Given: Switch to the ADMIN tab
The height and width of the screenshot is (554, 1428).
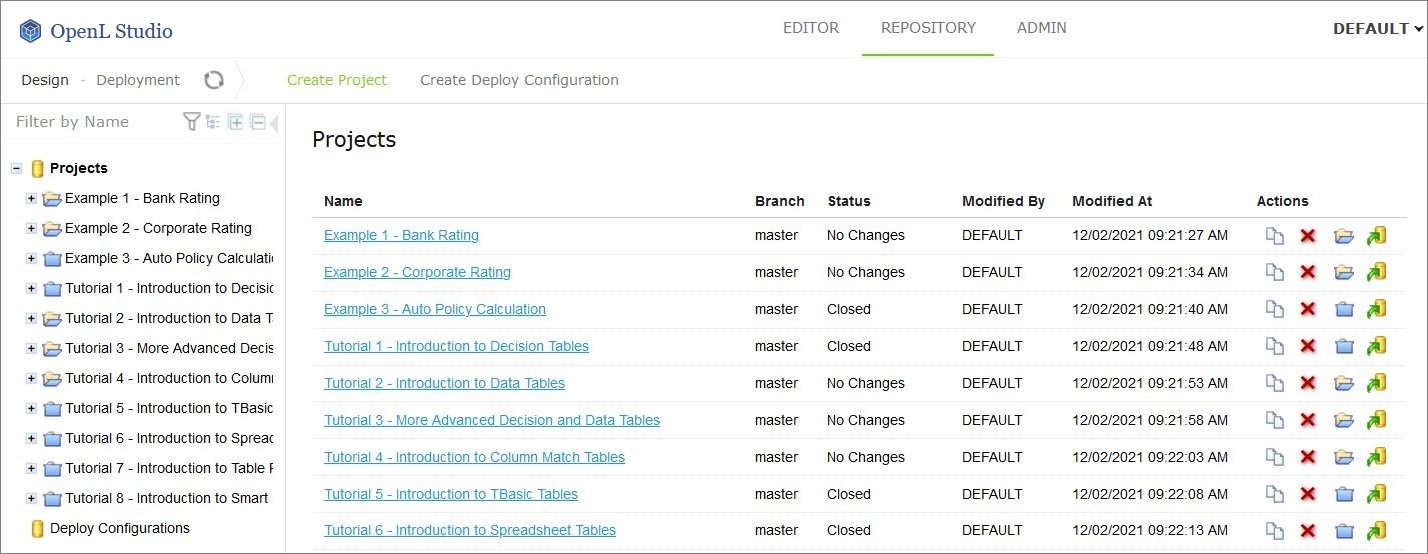Looking at the screenshot, I should pyautogui.click(x=1041, y=28).
